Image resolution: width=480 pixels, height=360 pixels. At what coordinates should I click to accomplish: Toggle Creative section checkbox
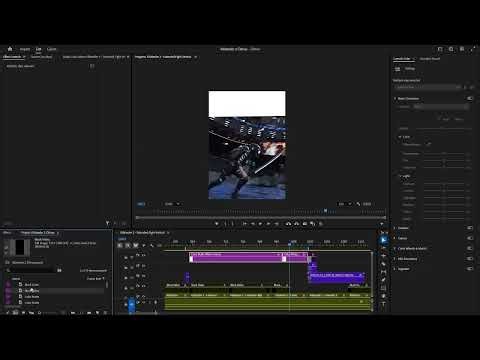pos(470,228)
